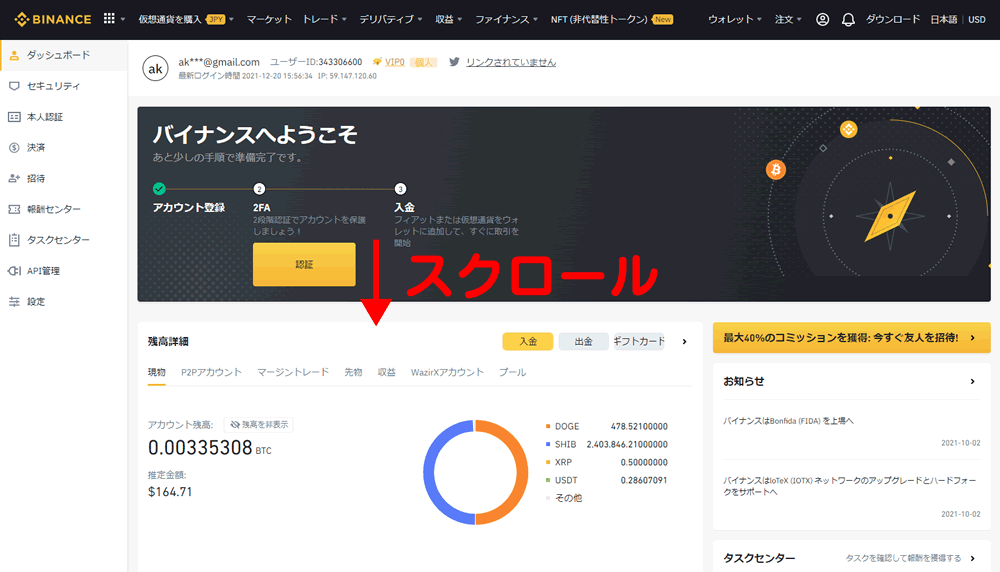
Task: Select the settings sliders icon
Action: pos(14,302)
